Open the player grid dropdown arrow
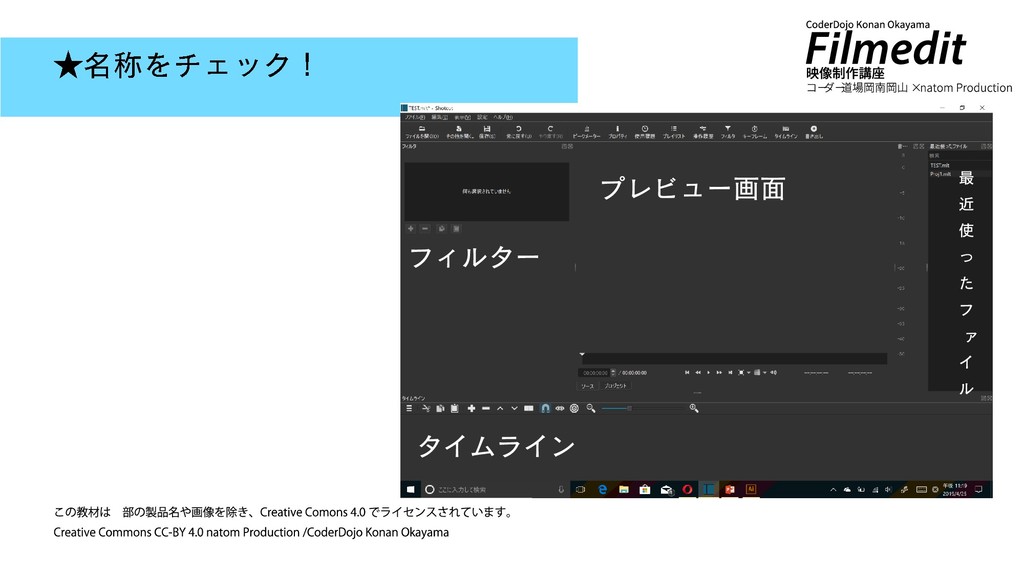Screen dimensions: 1024x576 tap(765, 372)
